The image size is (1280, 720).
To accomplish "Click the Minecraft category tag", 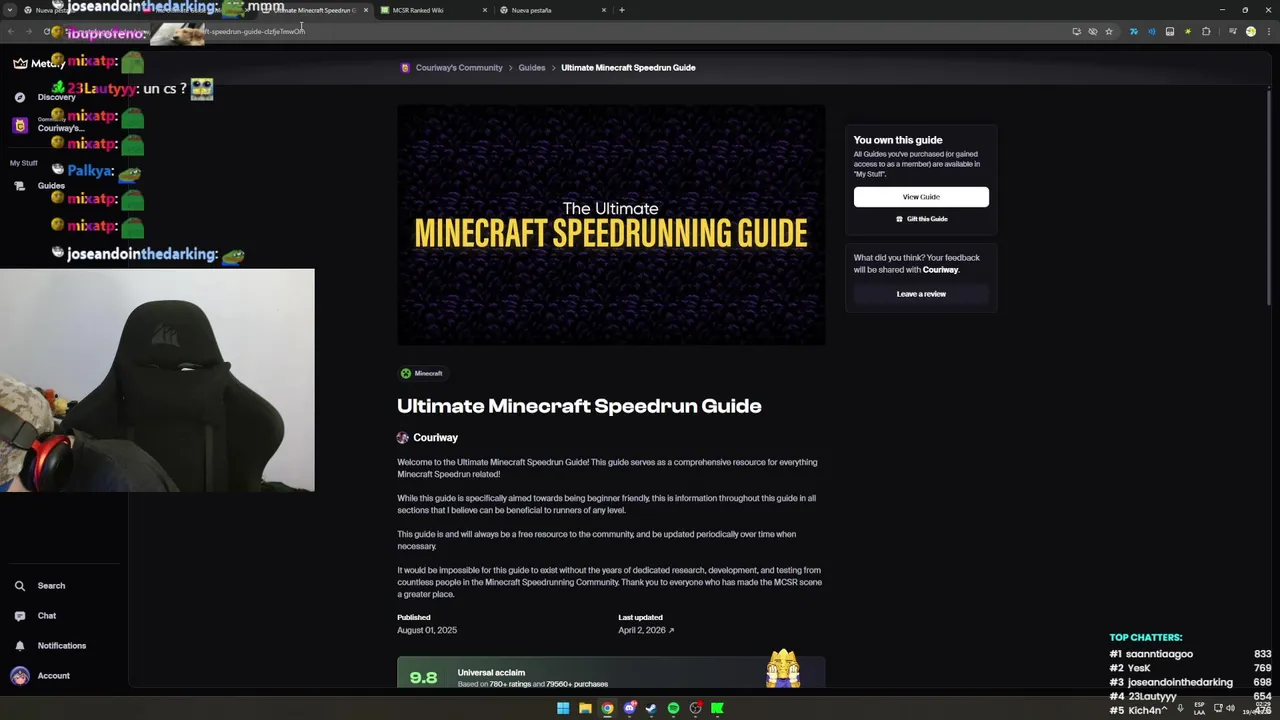I will click(421, 373).
